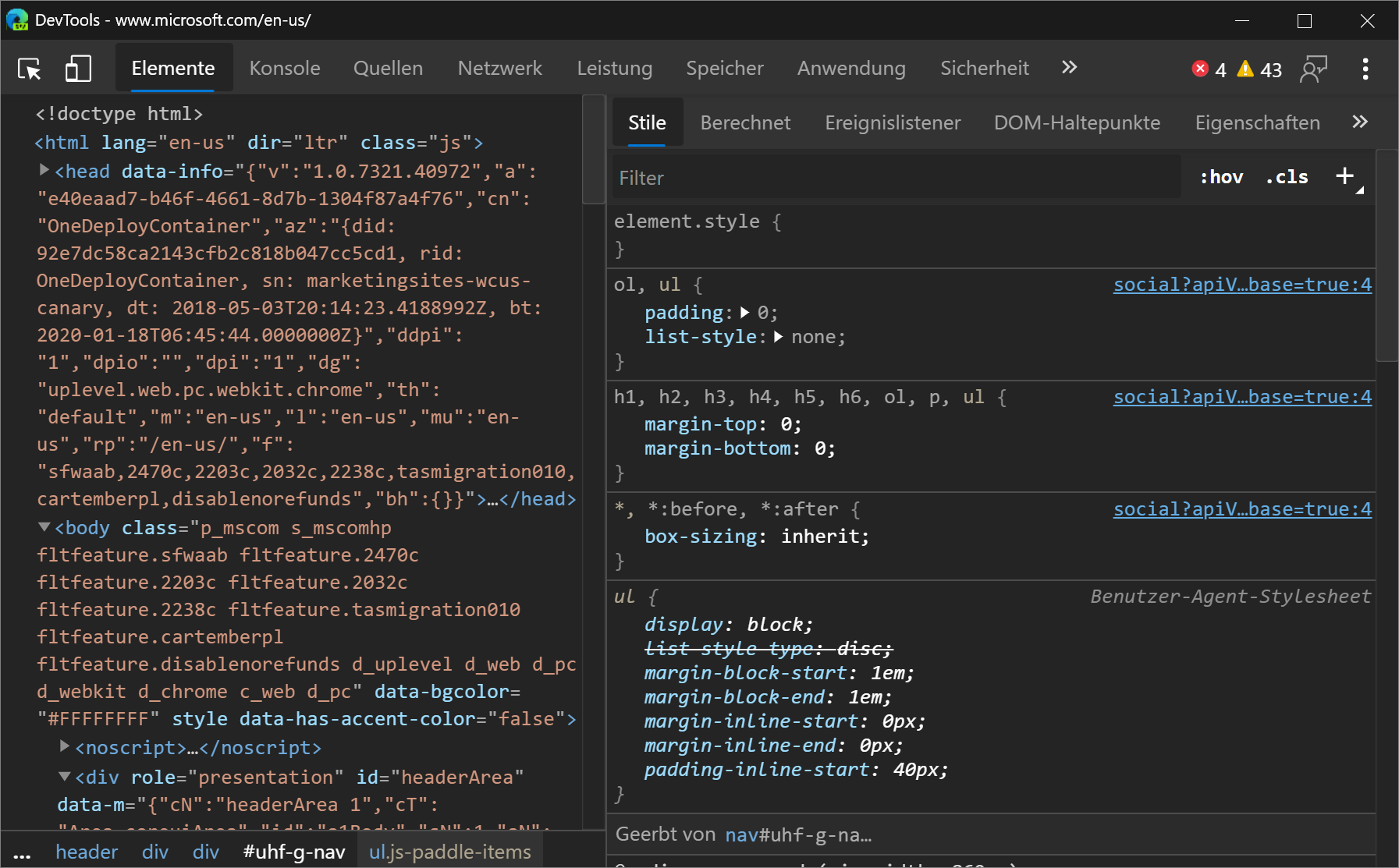Switch to the Konsole tab
This screenshot has height=868, width=1399.
coord(284,69)
